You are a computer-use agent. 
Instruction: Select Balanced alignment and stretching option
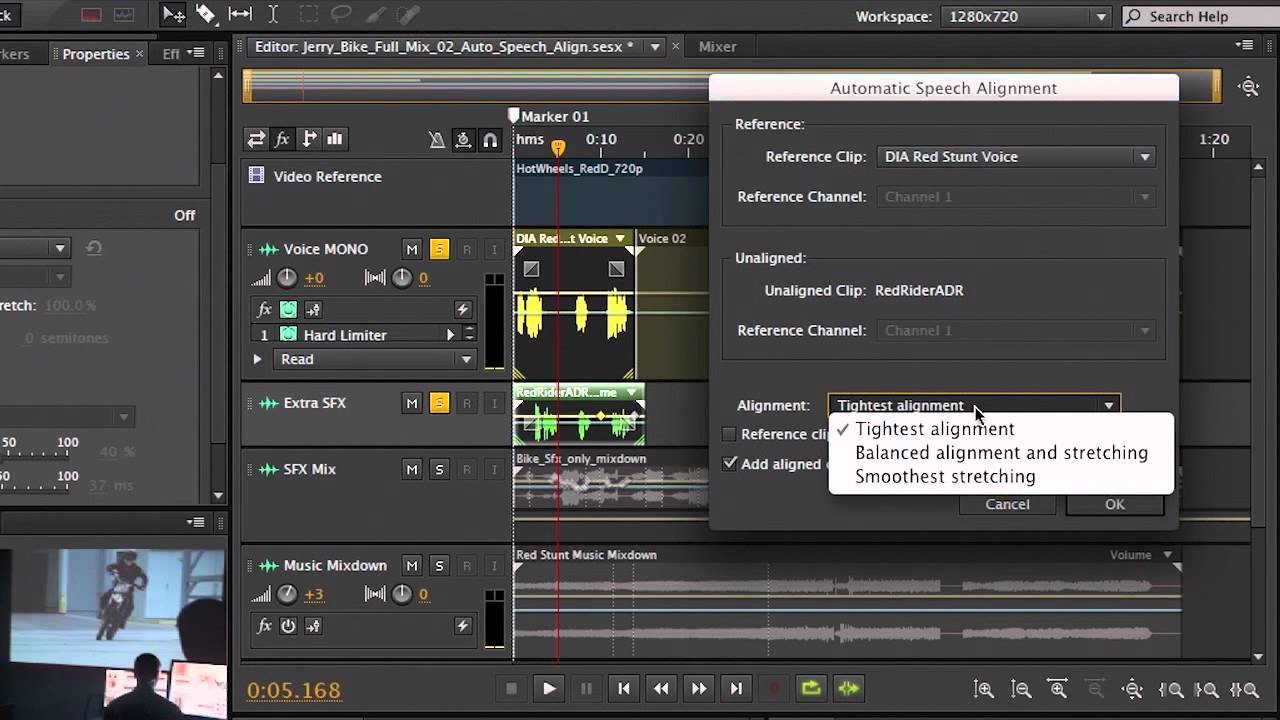(1001, 453)
